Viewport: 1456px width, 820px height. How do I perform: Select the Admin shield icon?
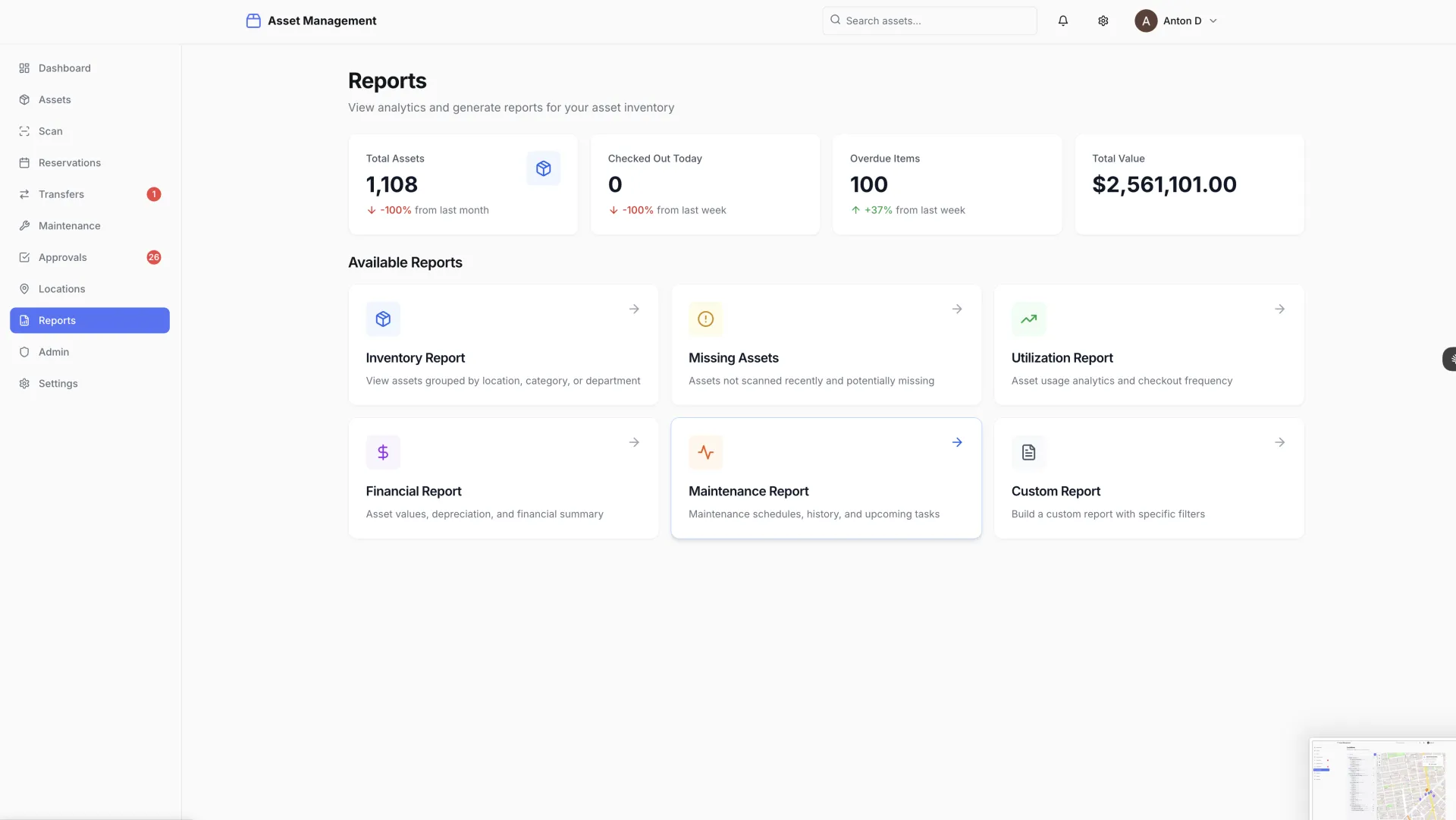24,351
